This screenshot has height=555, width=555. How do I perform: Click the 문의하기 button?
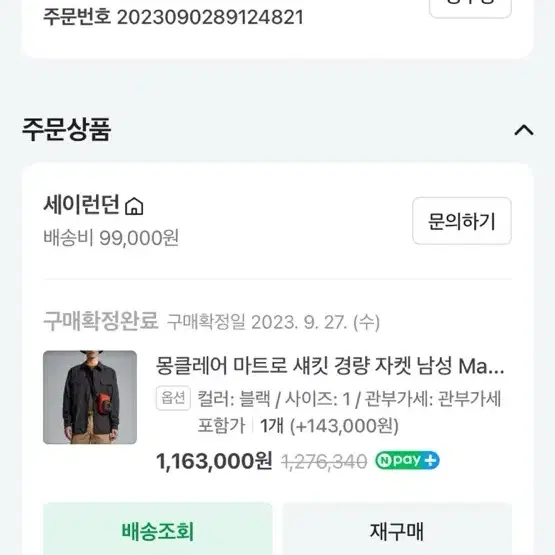click(462, 221)
